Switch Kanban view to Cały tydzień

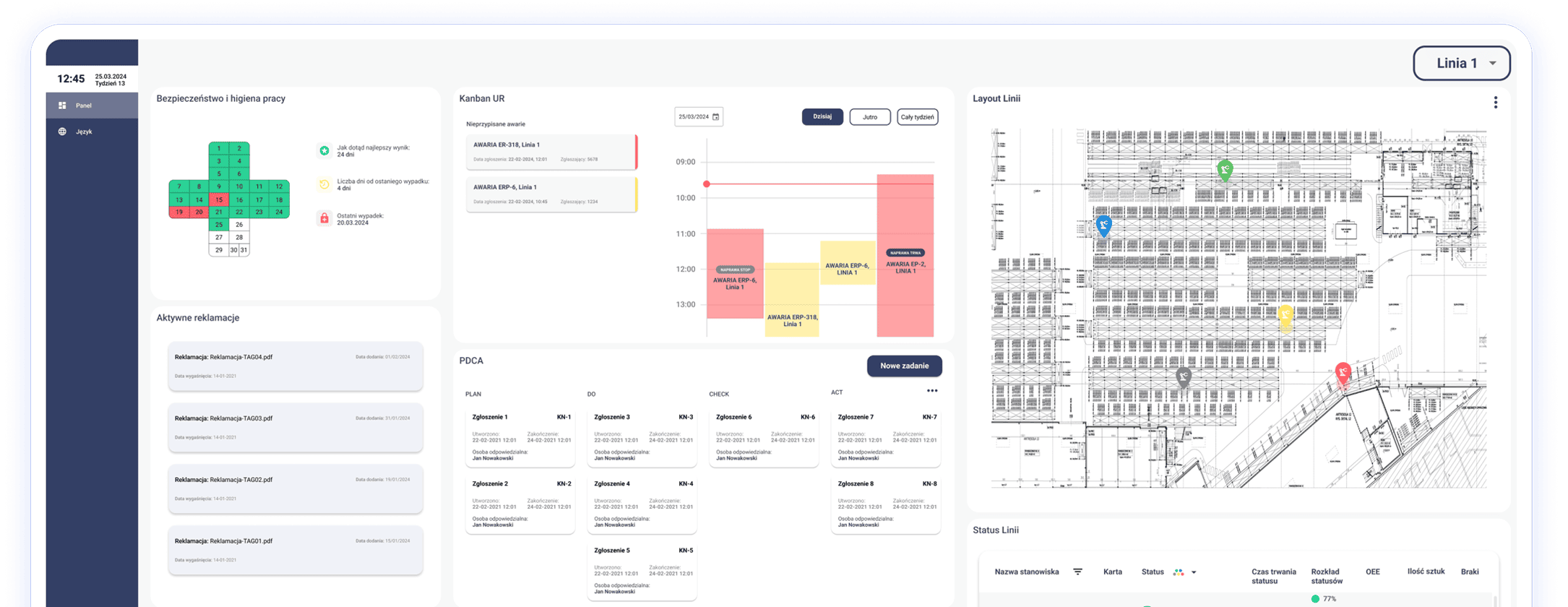pos(917,117)
